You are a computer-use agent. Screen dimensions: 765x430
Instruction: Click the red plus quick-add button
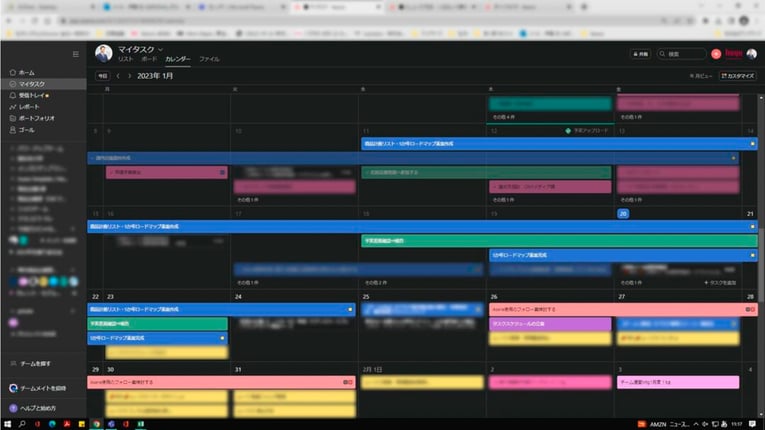[x=715, y=54]
